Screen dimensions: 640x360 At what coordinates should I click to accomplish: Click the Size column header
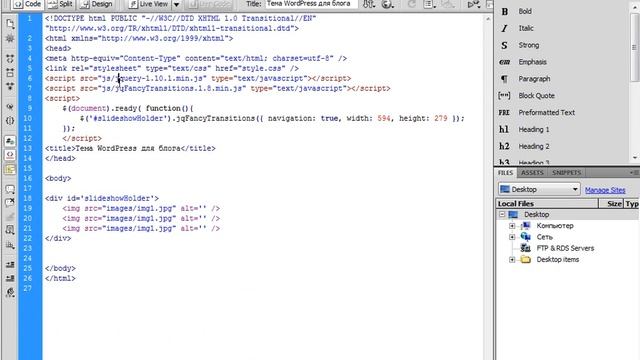tap(611, 203)
